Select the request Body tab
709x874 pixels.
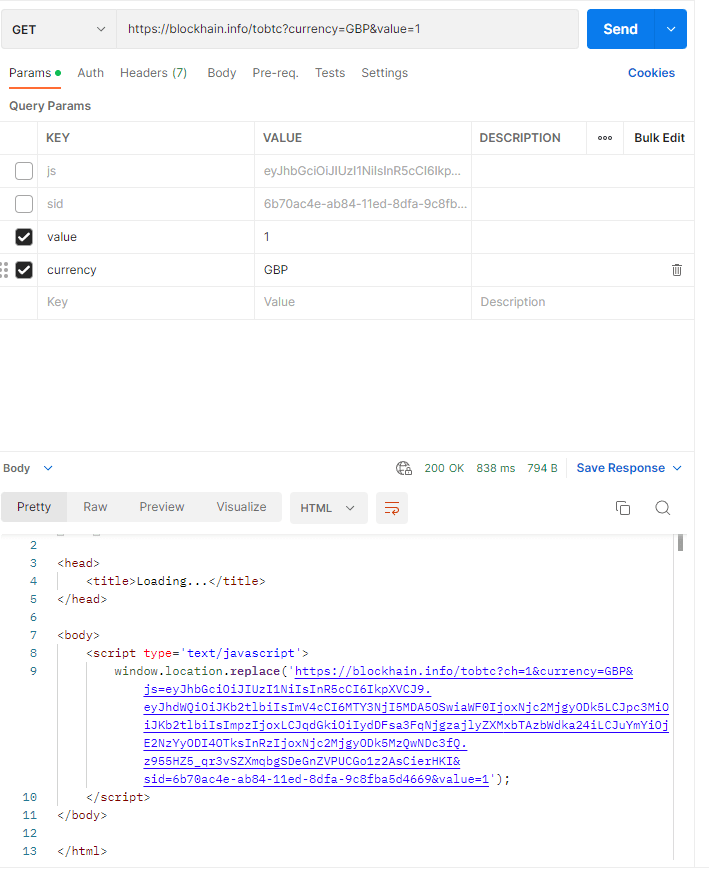click(x=222, y=73)
